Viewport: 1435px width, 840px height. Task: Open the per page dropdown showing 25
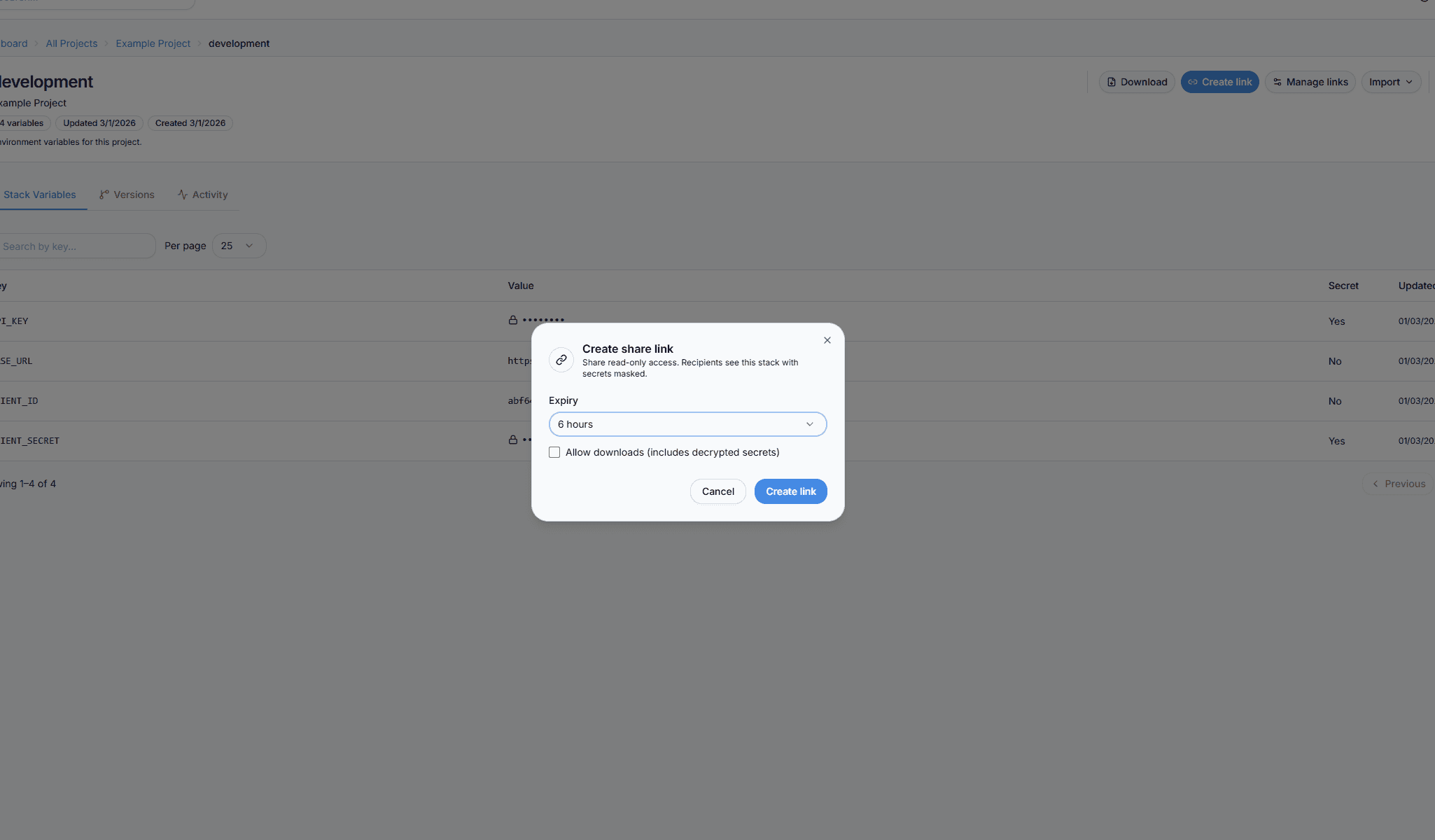(x=239, y=245)
